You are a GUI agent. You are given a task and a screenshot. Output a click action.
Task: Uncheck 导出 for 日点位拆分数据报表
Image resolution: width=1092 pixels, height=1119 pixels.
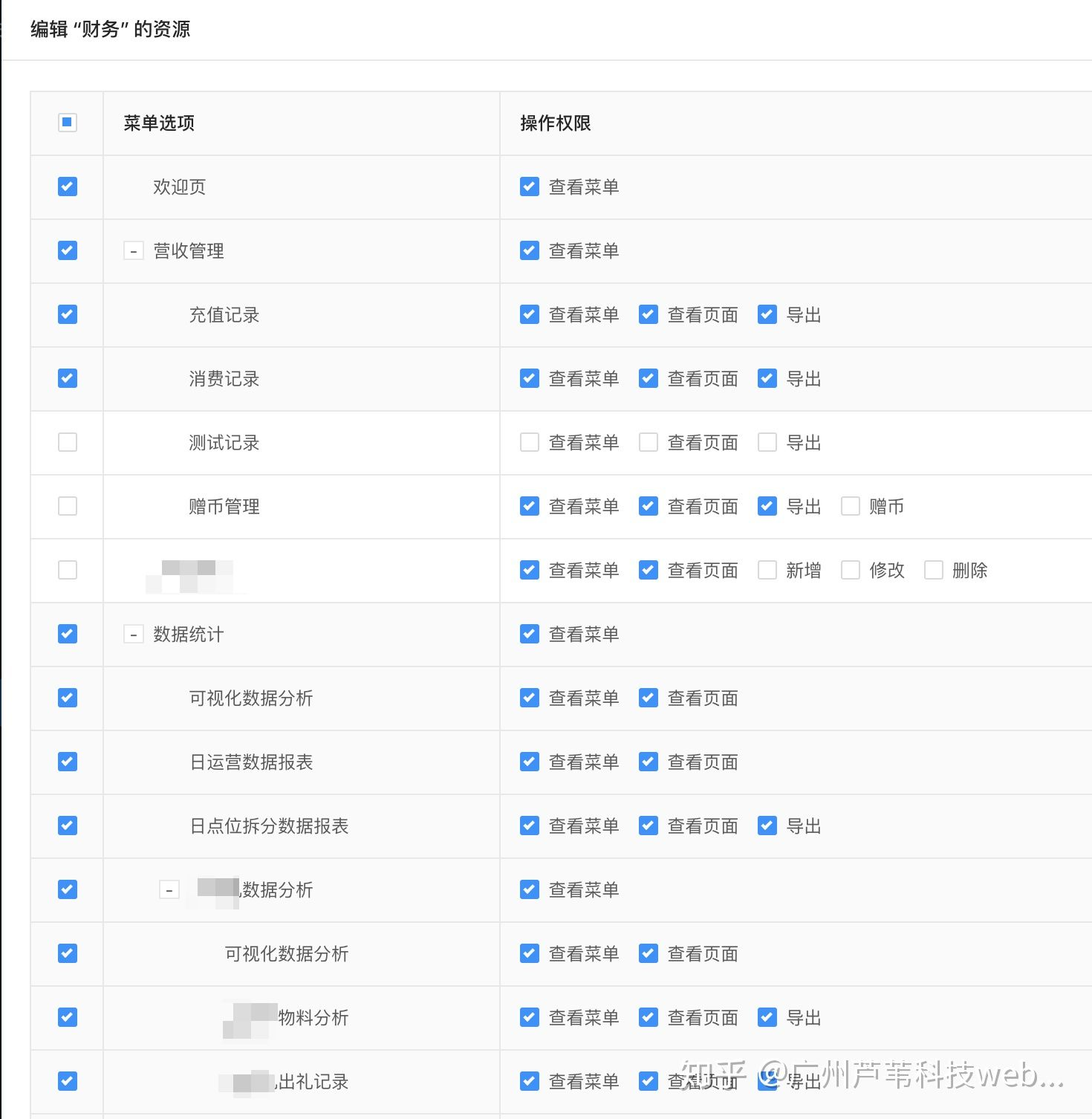[767, 826]
